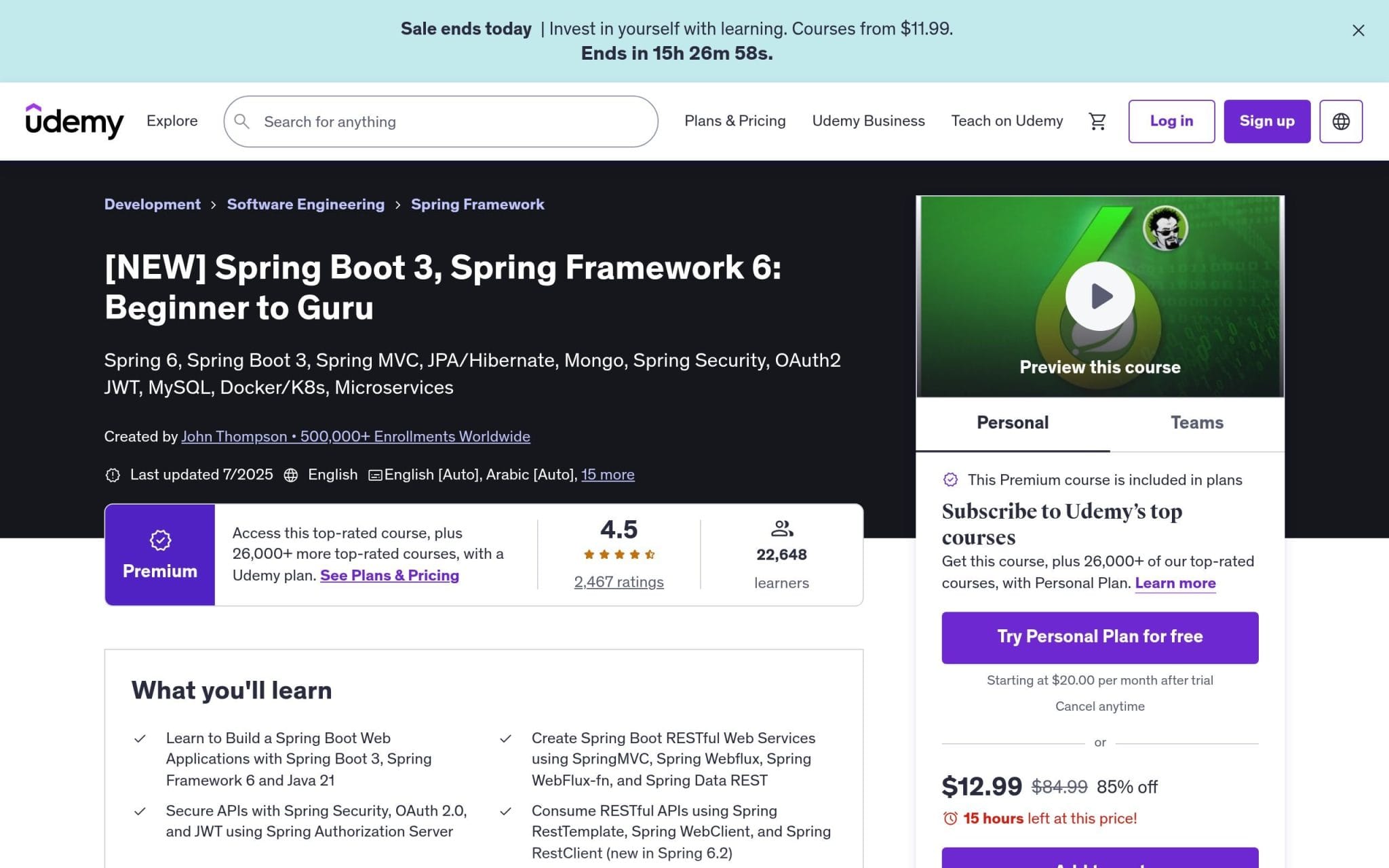Viewport: 1389px width, 868px height.
Task: Click checkmark beside Learn to Build a Spring Boot
Action: tap(140, 738)
